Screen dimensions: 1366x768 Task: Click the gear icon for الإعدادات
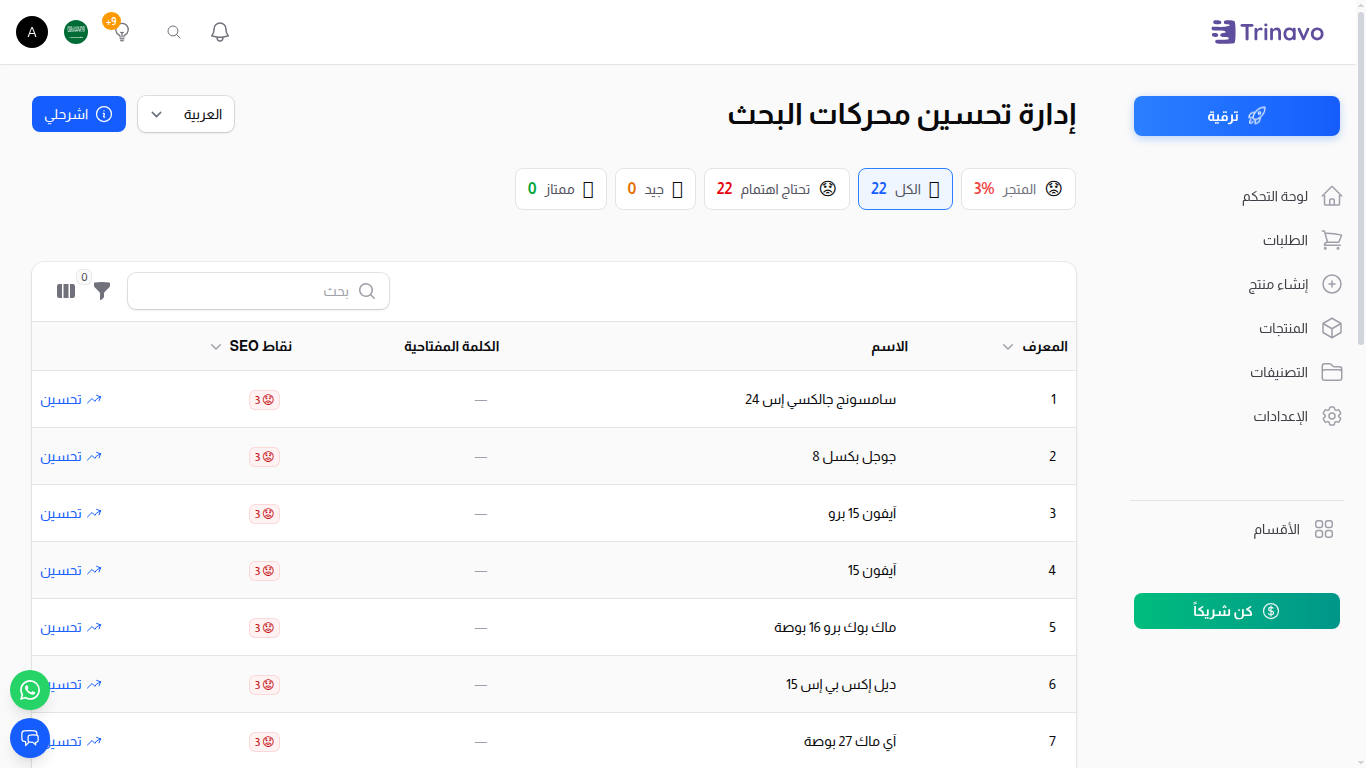[x=1332, y=416]
